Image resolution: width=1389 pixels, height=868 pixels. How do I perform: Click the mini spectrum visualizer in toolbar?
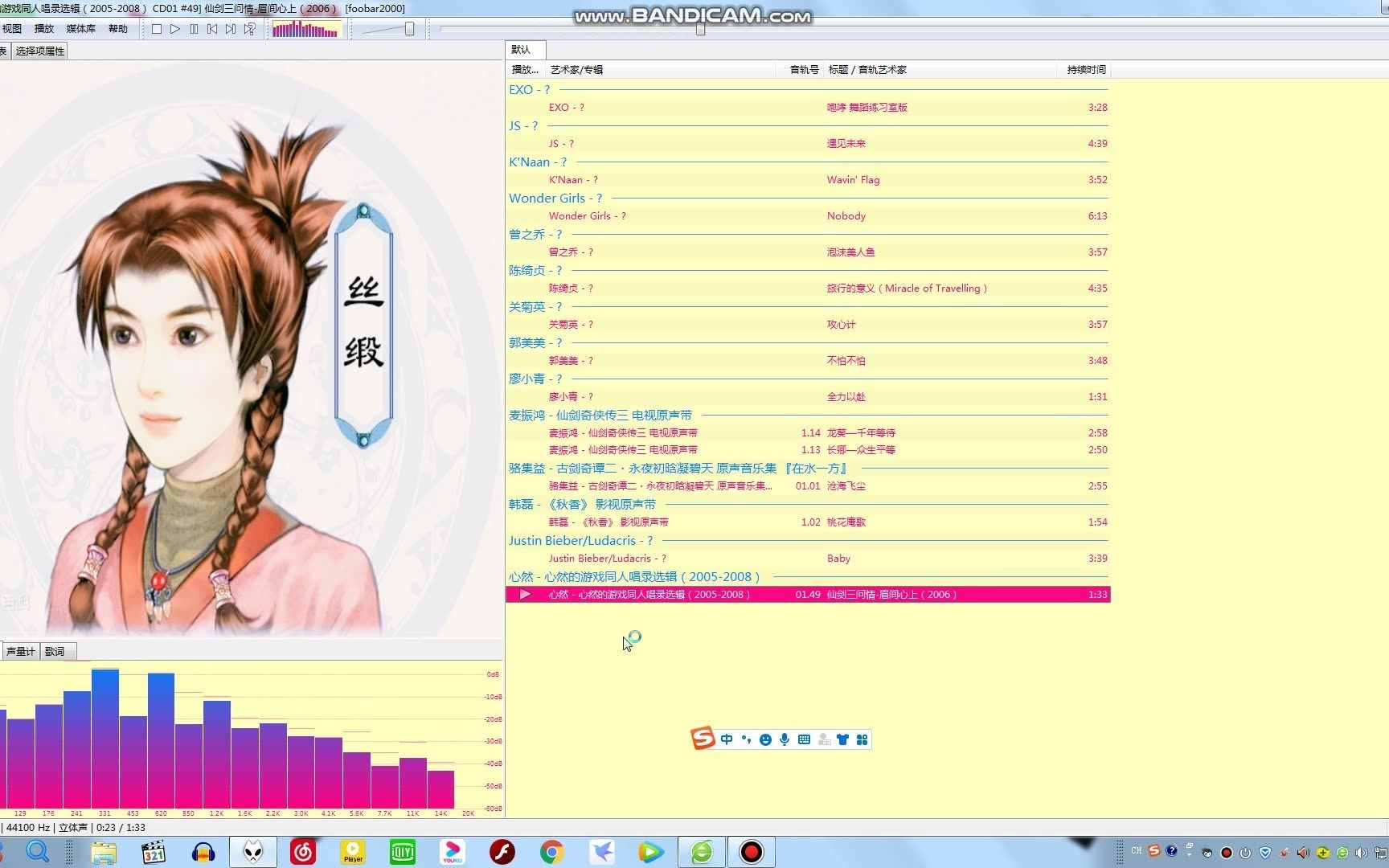(306, 30)
